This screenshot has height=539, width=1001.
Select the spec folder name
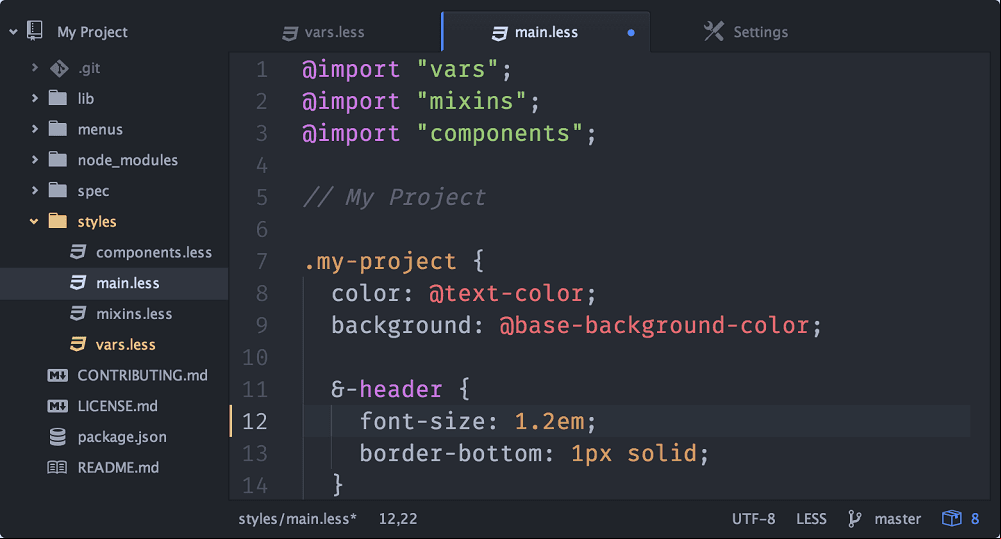tap(93, 191)
